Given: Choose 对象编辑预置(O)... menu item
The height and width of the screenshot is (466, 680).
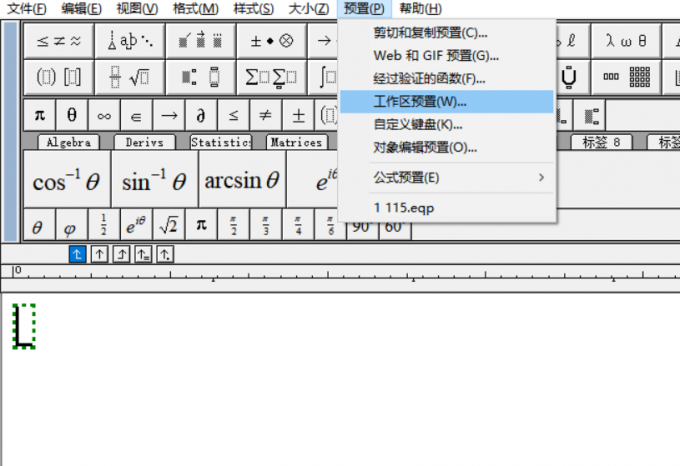Looking at the screenshot, I should point(447,148).
